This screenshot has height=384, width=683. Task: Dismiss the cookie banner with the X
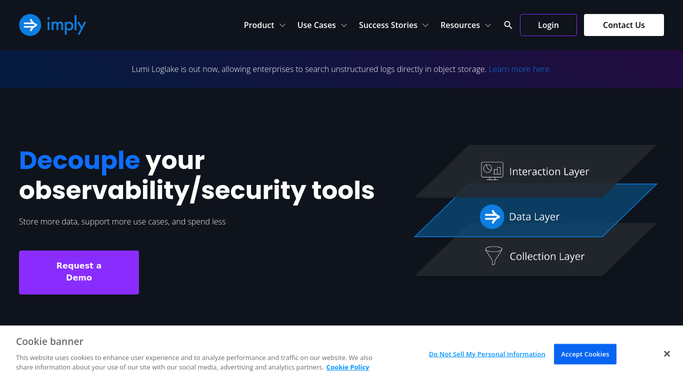pyautogui.click(x=666, y=354)
